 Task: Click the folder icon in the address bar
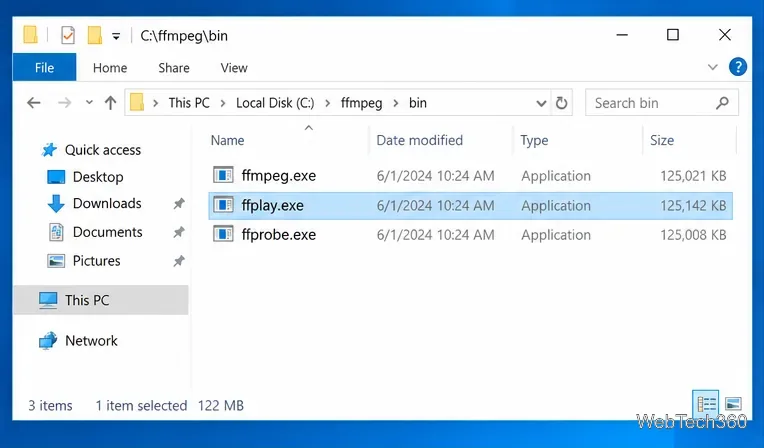click(137, 103)
